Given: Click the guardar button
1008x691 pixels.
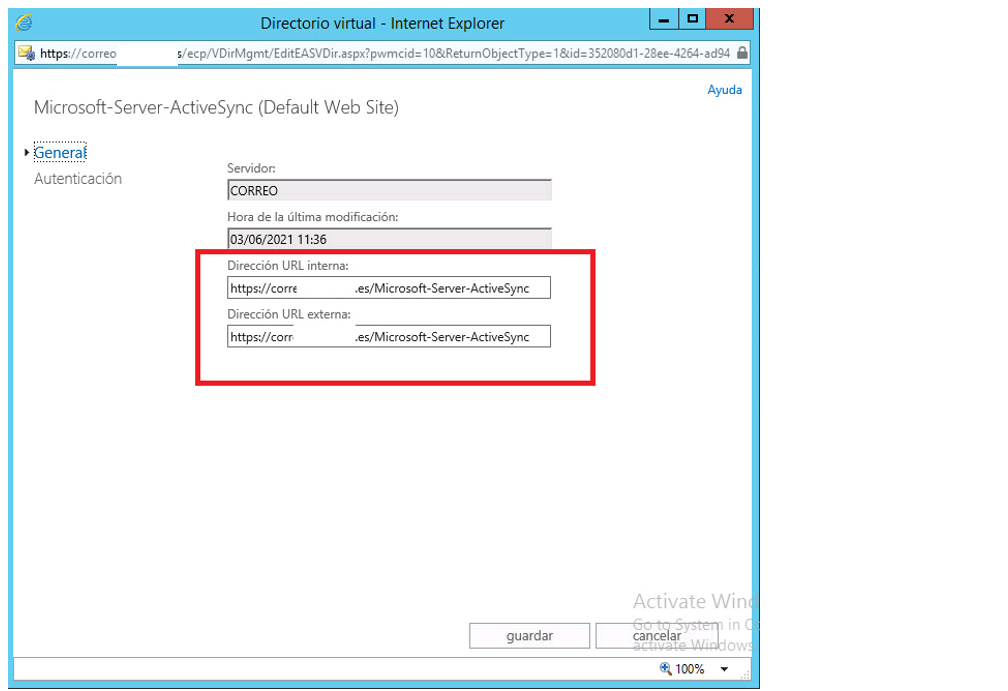Looking at the screenshot, I should pyautogui.click(x=530, y=636).
